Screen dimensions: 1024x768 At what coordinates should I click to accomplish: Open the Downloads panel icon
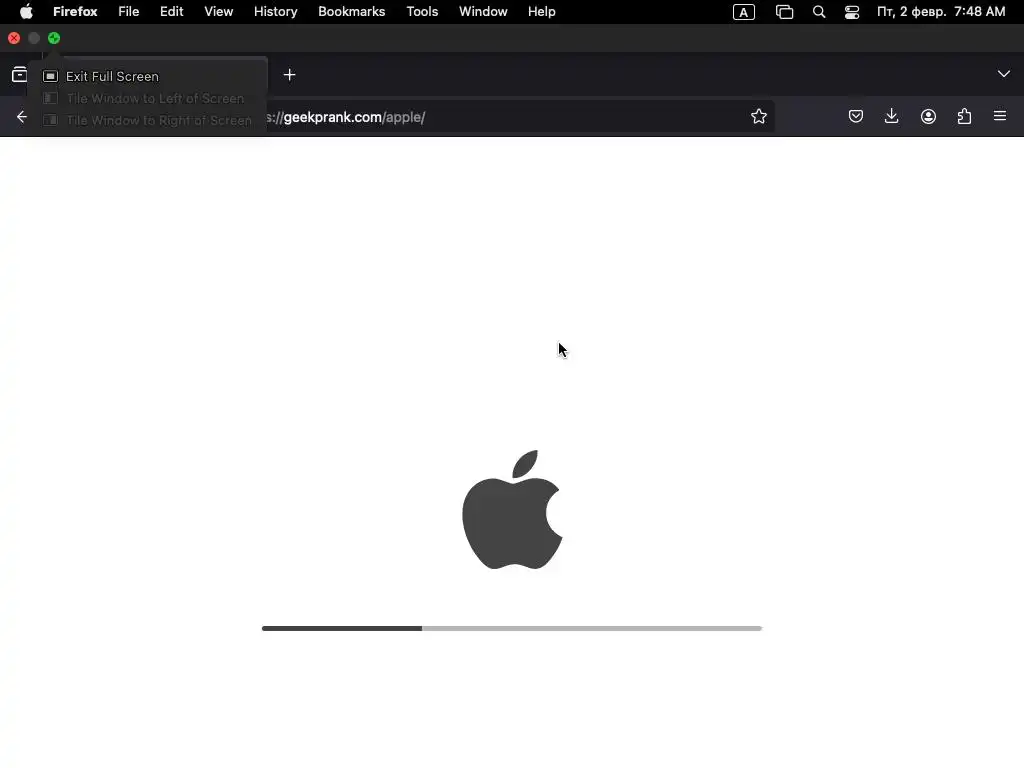[x=891, y=117]
